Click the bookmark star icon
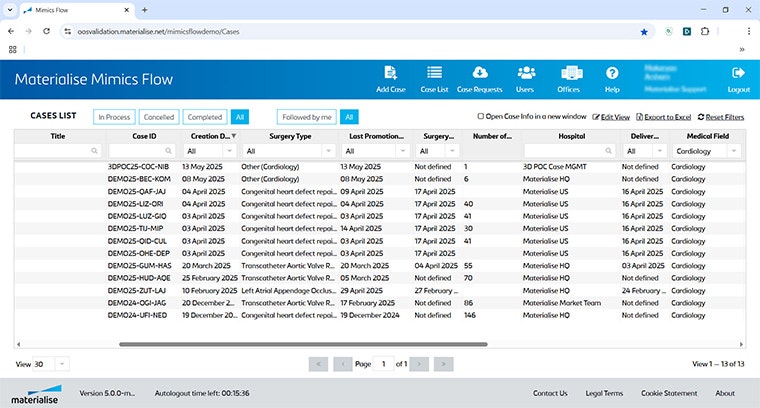 tap(644, 32)
